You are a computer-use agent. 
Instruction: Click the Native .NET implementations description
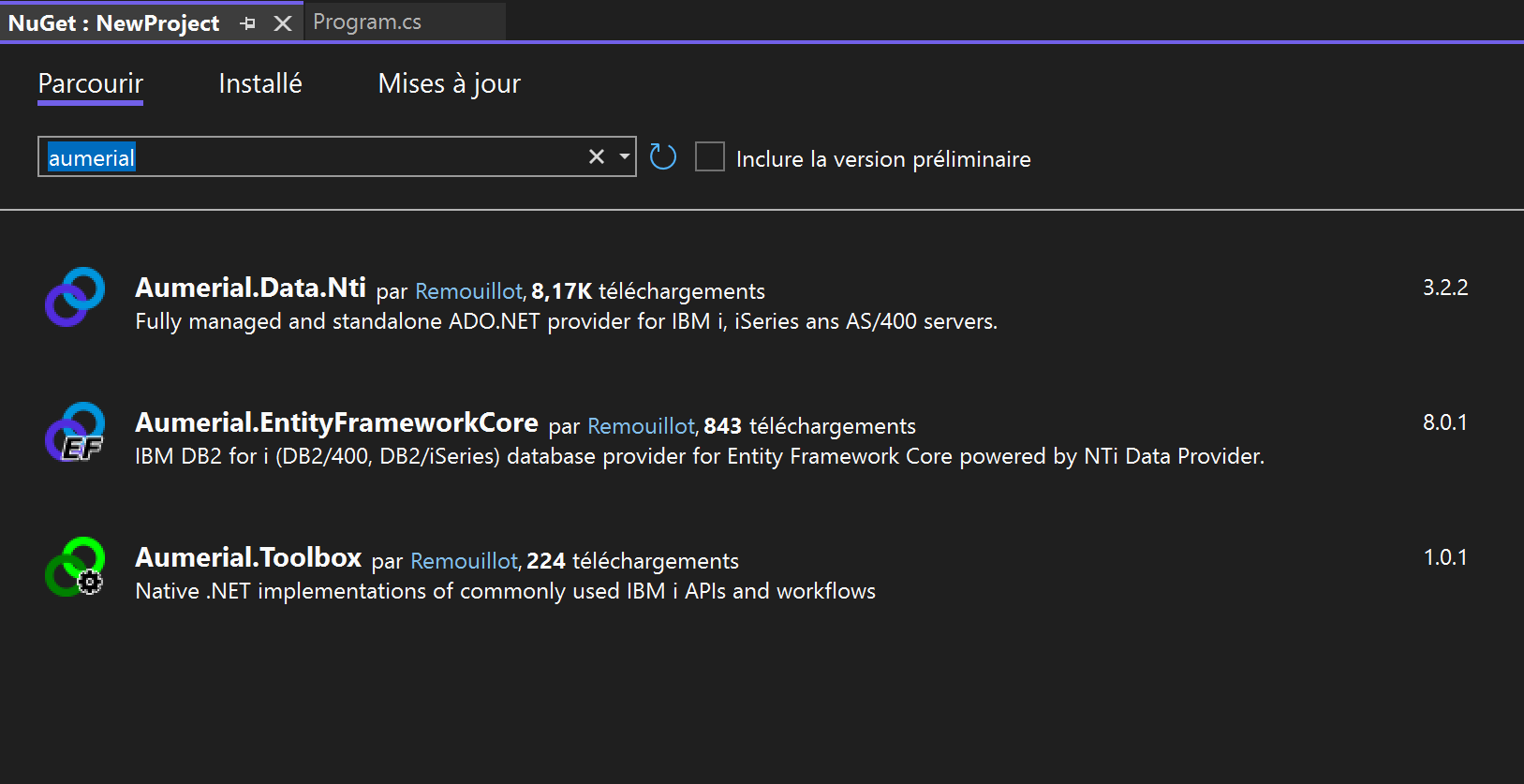tap(505, 591)
